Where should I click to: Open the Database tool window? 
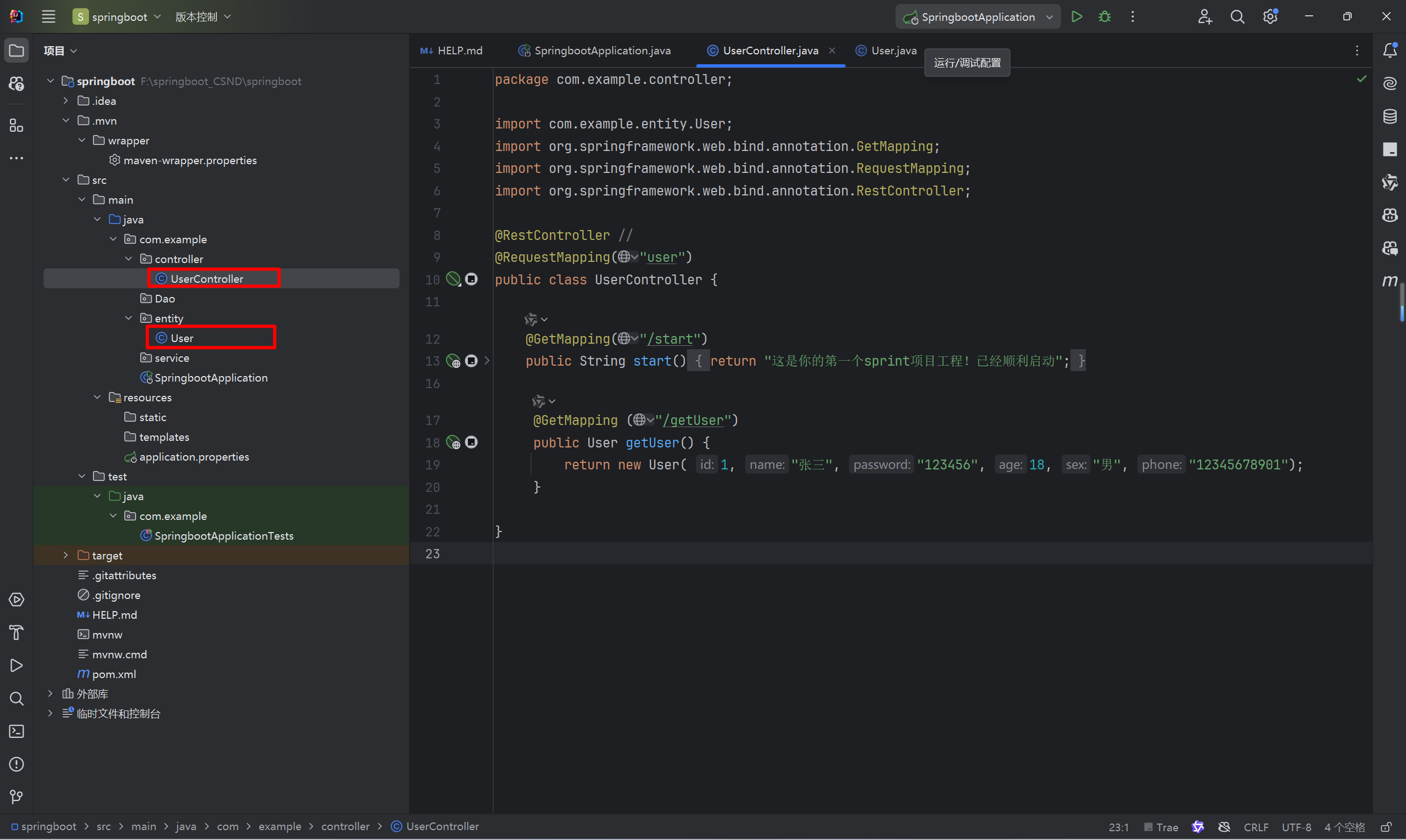pos(1390,116)
